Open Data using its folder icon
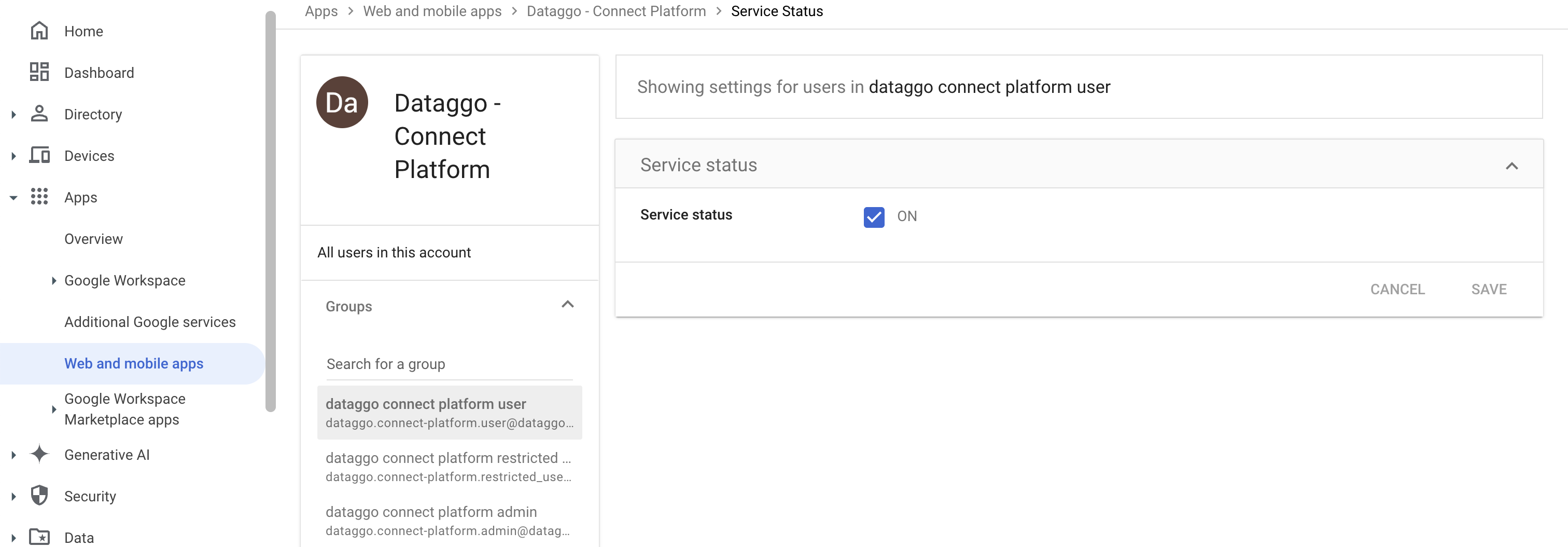 click(39, 537)
